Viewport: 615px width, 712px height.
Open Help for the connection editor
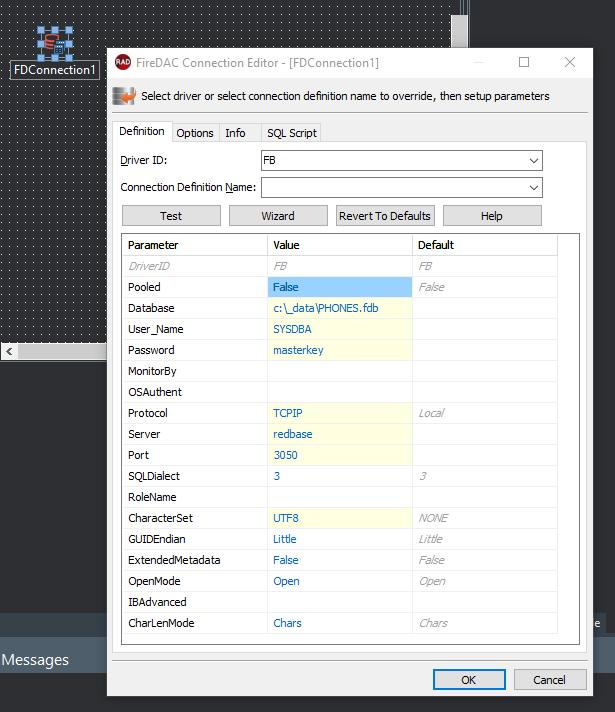point(492,216)
